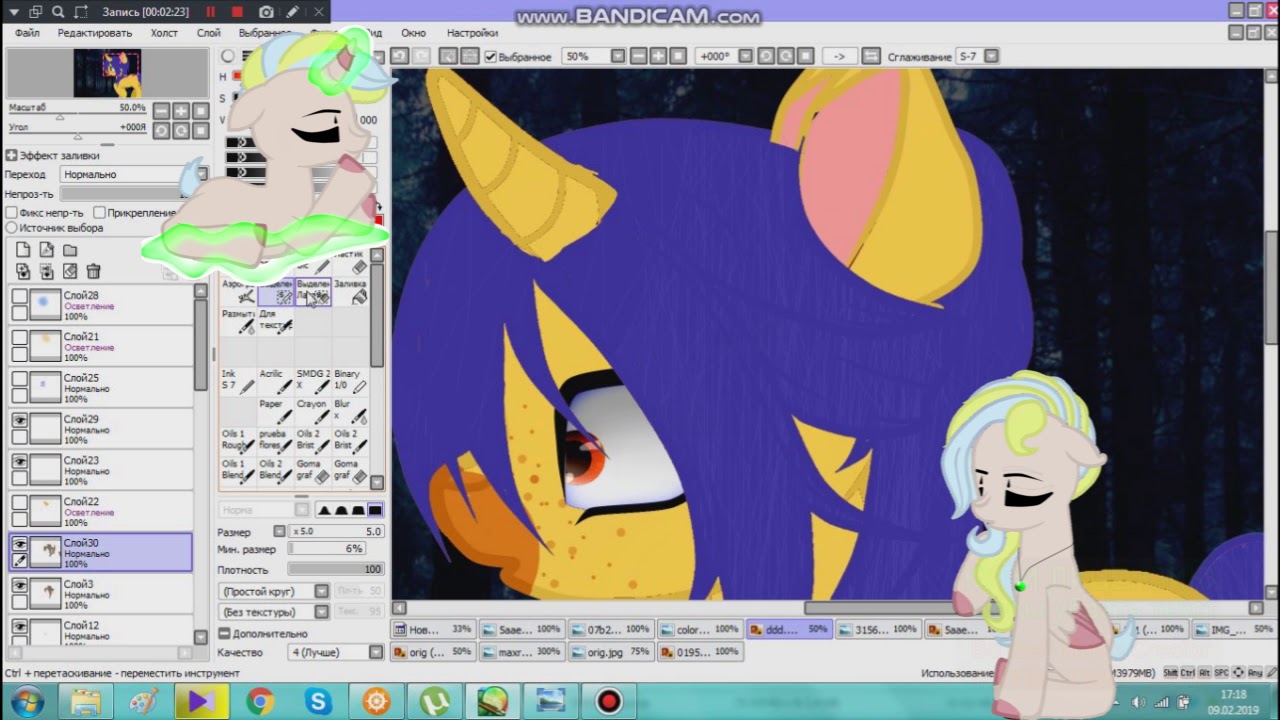Clear the layer with the eraser icon
This screenshot has width=1280, height=720.
[x=70, y=271]
